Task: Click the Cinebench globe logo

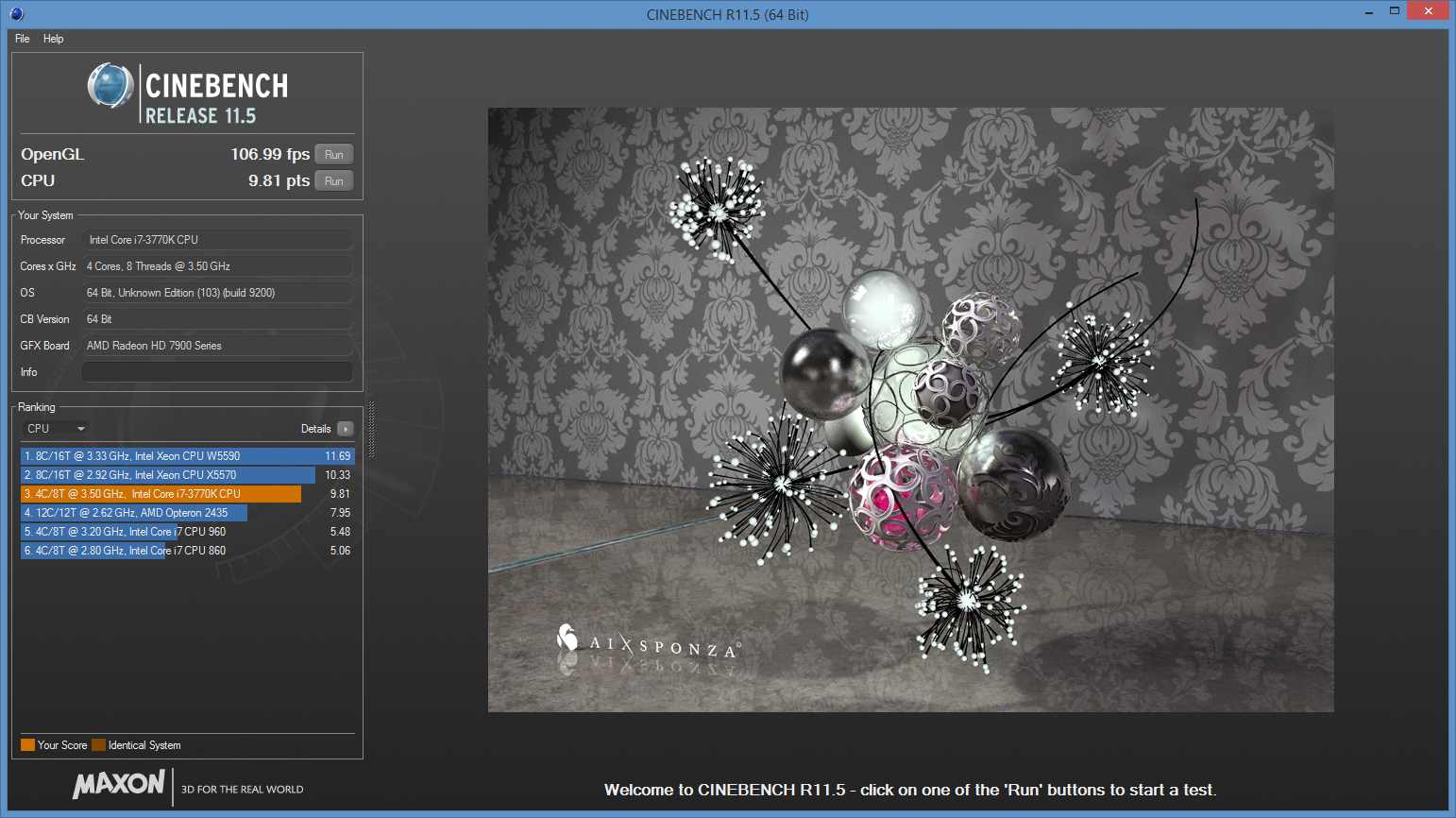Action: 110,85
